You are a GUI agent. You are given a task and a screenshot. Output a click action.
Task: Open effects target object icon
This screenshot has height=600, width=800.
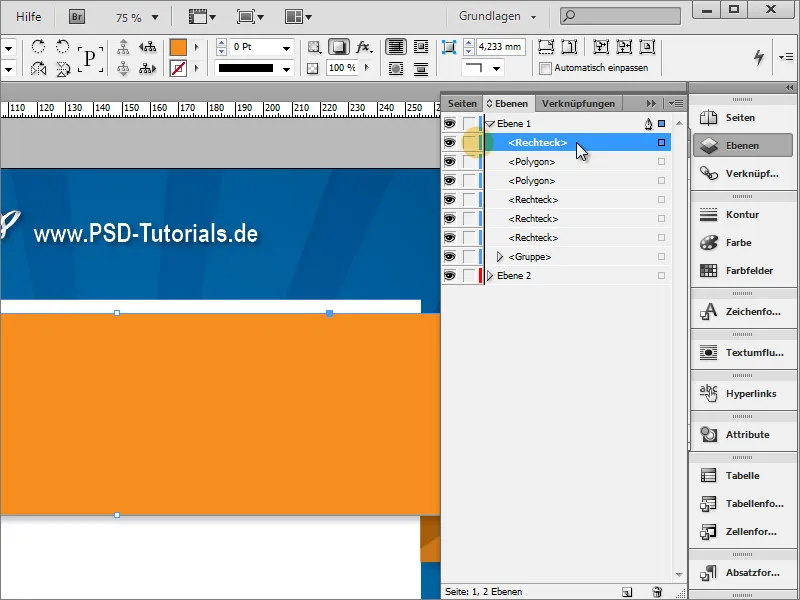click(x=314, y=47)
